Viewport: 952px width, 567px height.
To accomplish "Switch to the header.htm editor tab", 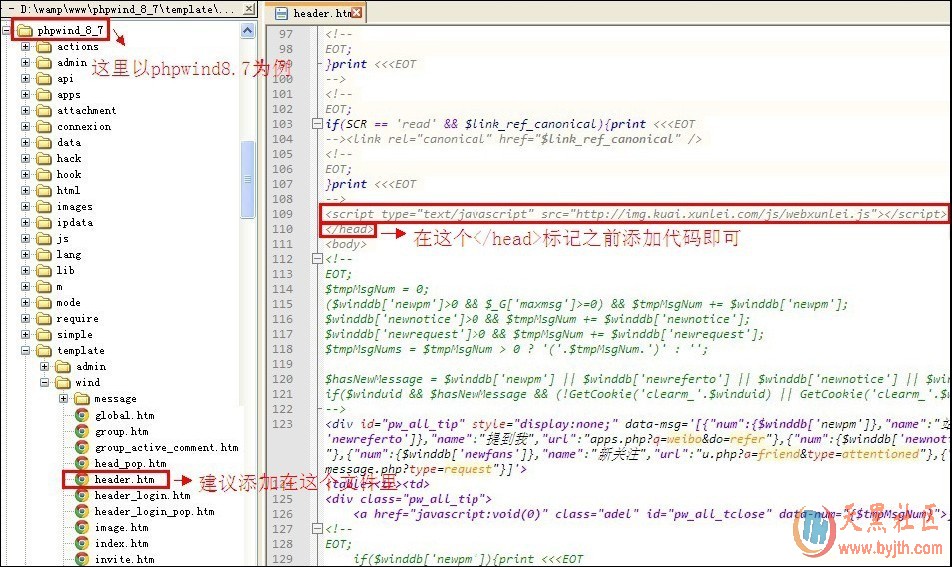I will click(320, 14).
